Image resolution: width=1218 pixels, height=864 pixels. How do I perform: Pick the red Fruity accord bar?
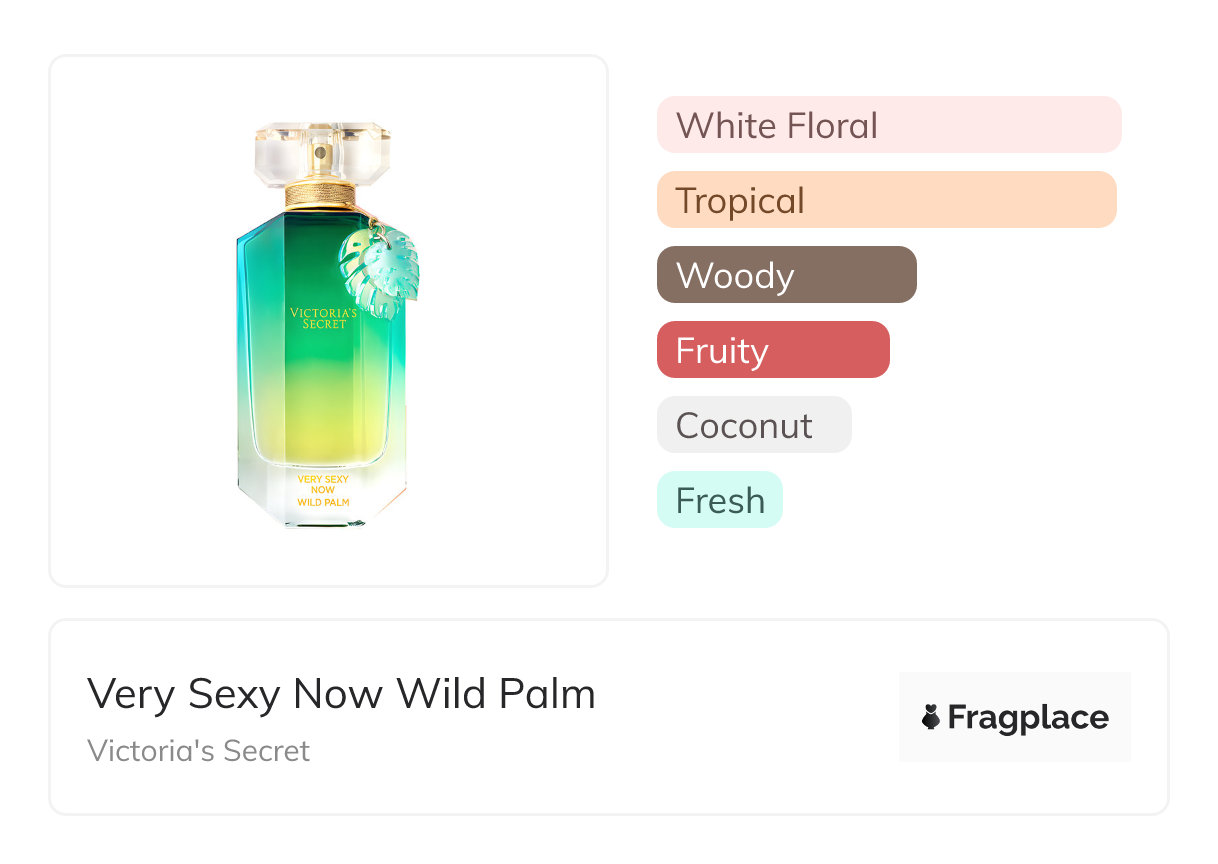point(772,350)
